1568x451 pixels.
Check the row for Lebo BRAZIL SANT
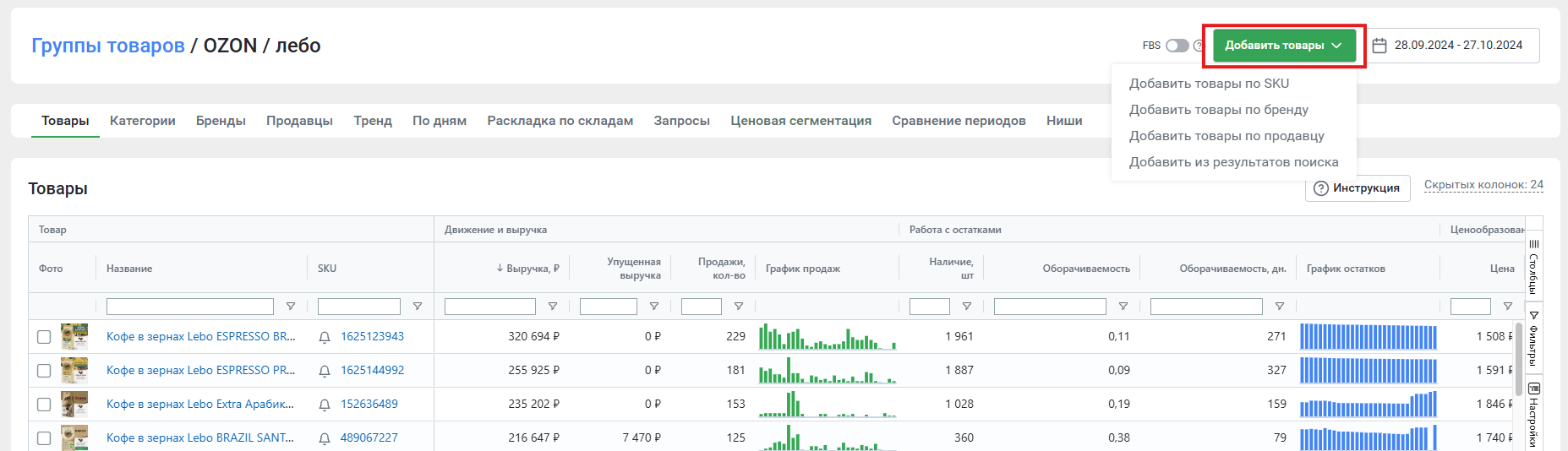click(x=44, y=438)
